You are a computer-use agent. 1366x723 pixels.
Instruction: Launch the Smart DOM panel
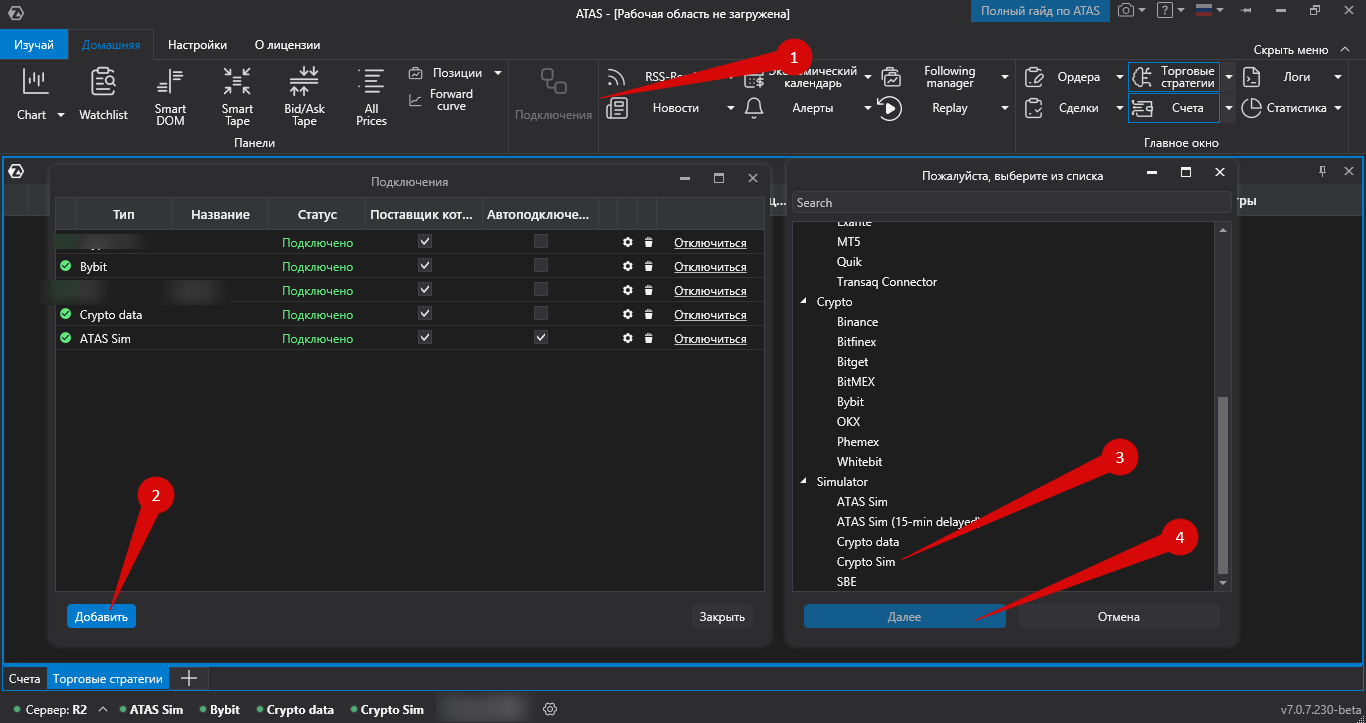tap(170, 97)
